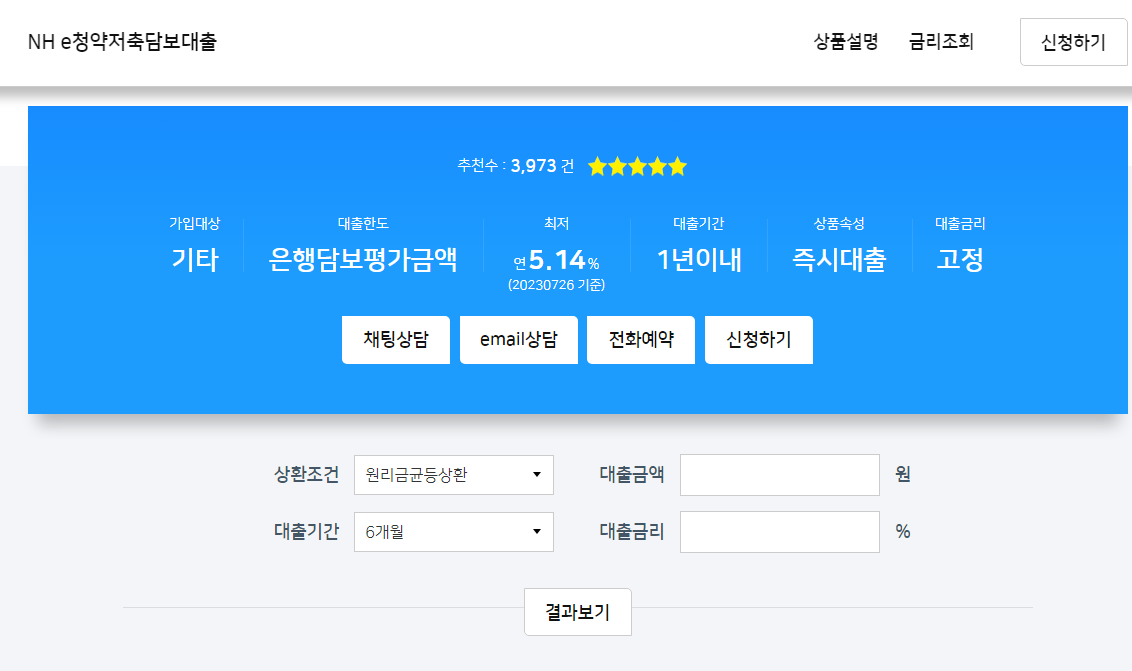Click the 전화예약 button

[640, 339]
